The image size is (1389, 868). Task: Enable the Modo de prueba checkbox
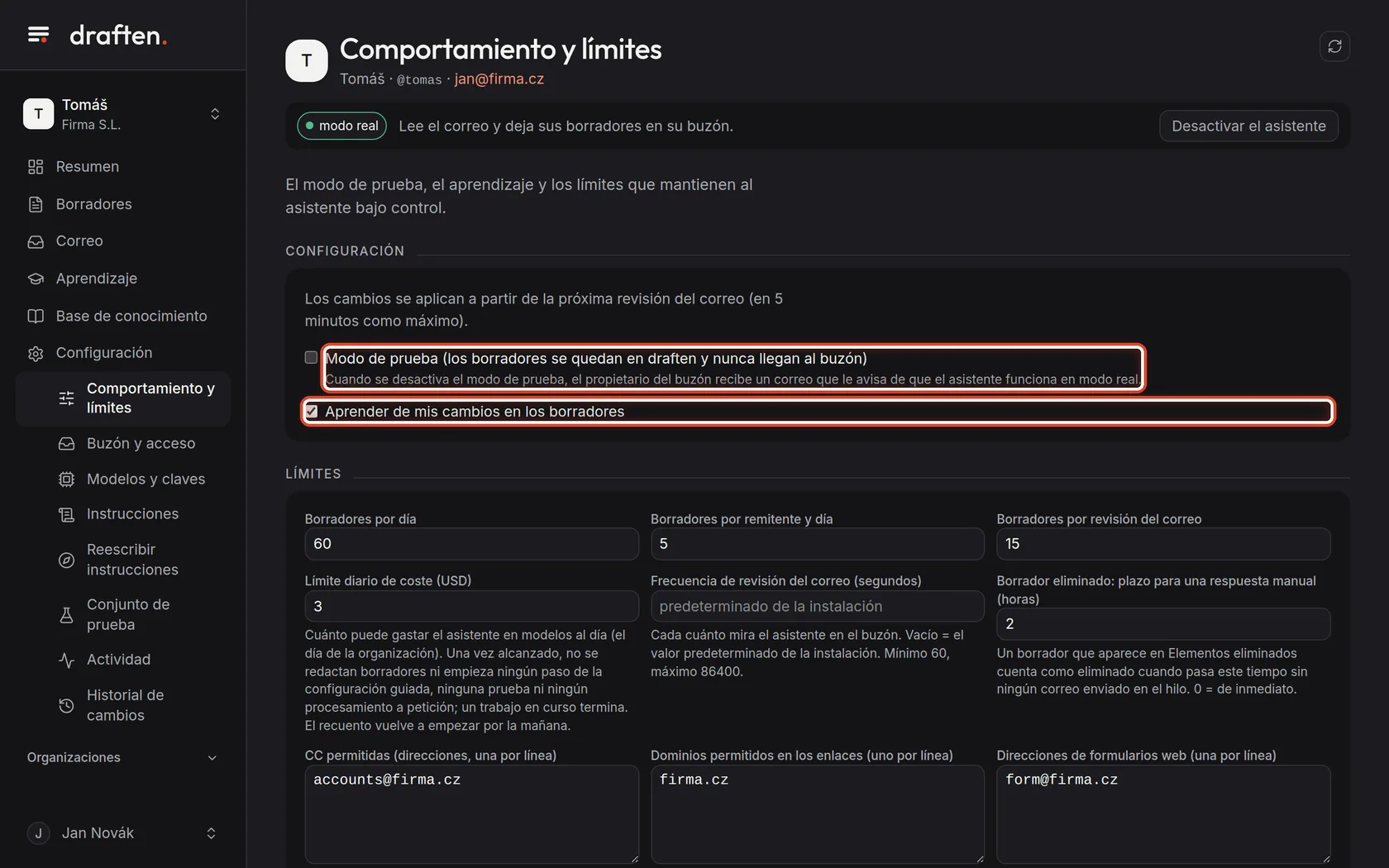click(311, 358)
